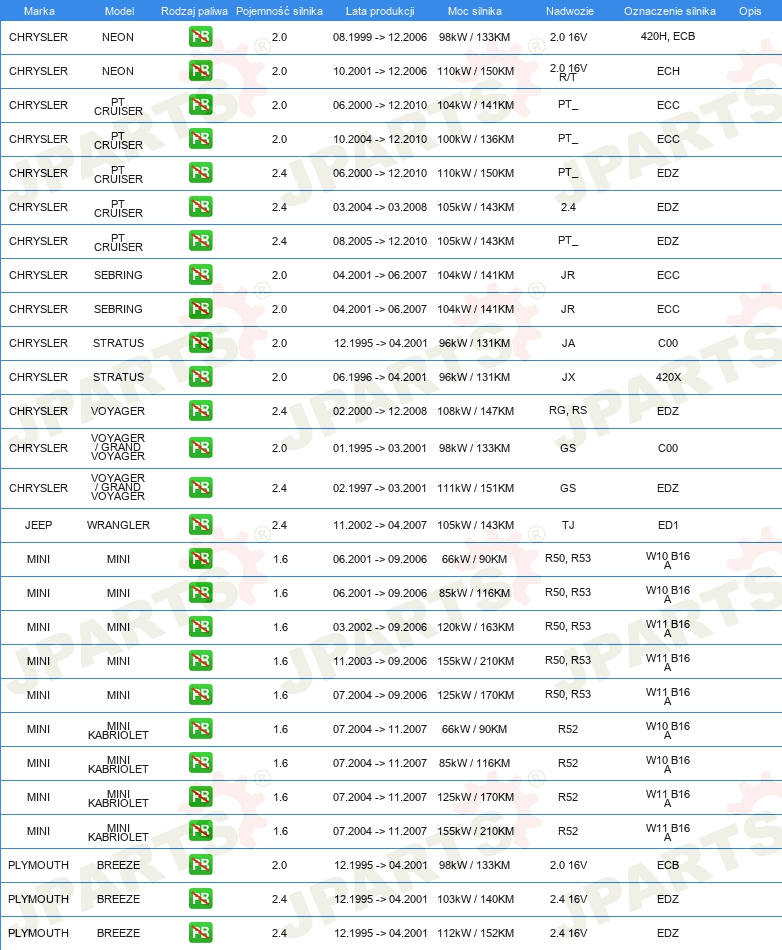Click the date range 02.2000 -> 12.2008

380,411
